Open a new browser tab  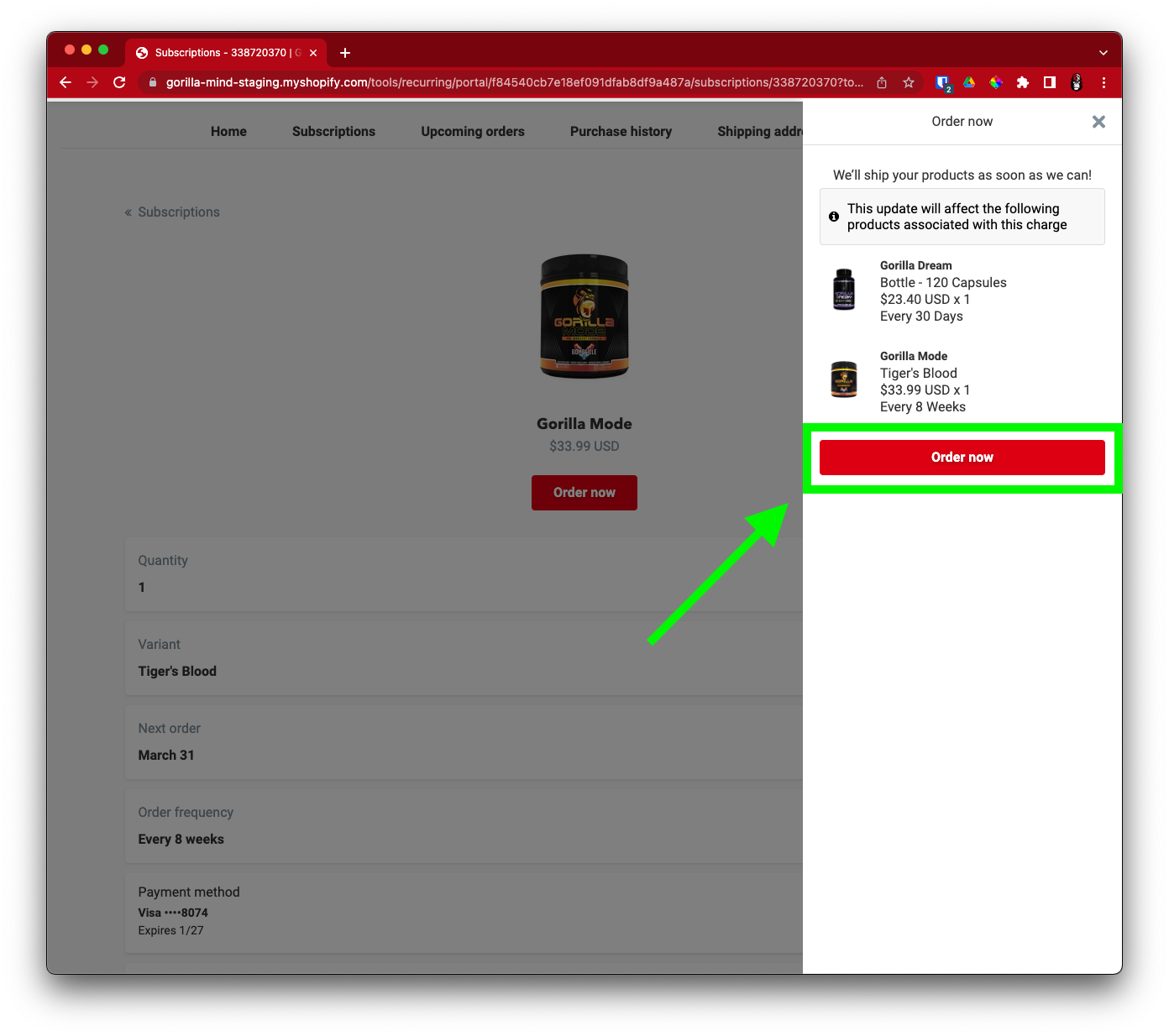[x=345, y=53]
